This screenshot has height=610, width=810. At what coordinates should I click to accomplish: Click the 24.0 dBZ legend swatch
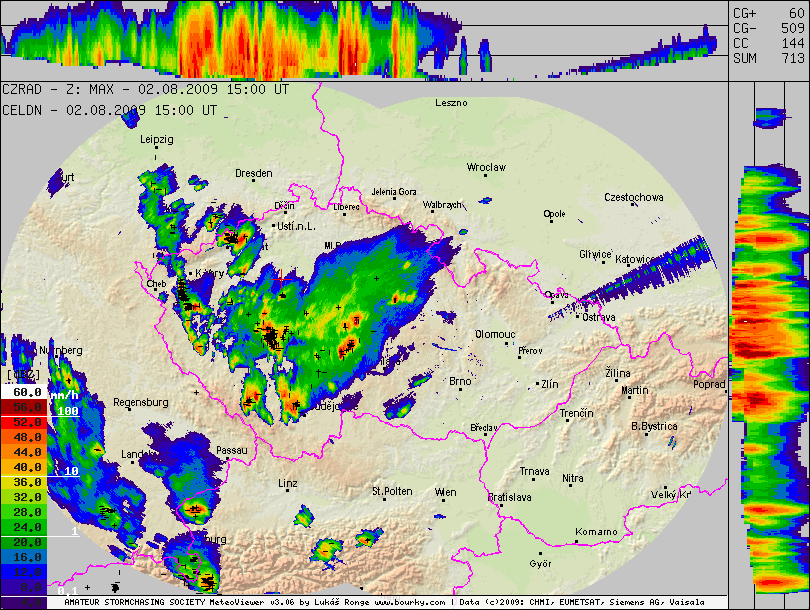click(24, 527)
